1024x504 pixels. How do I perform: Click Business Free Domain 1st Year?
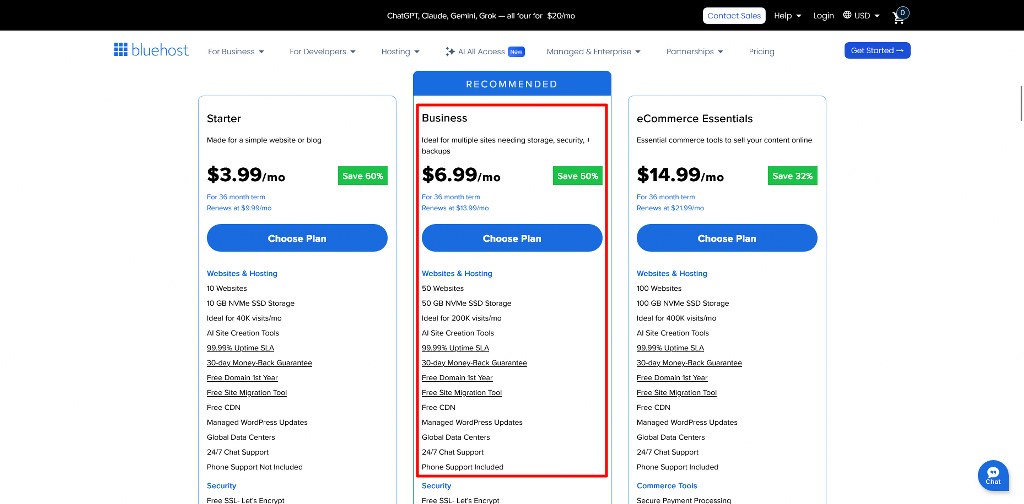457,378
